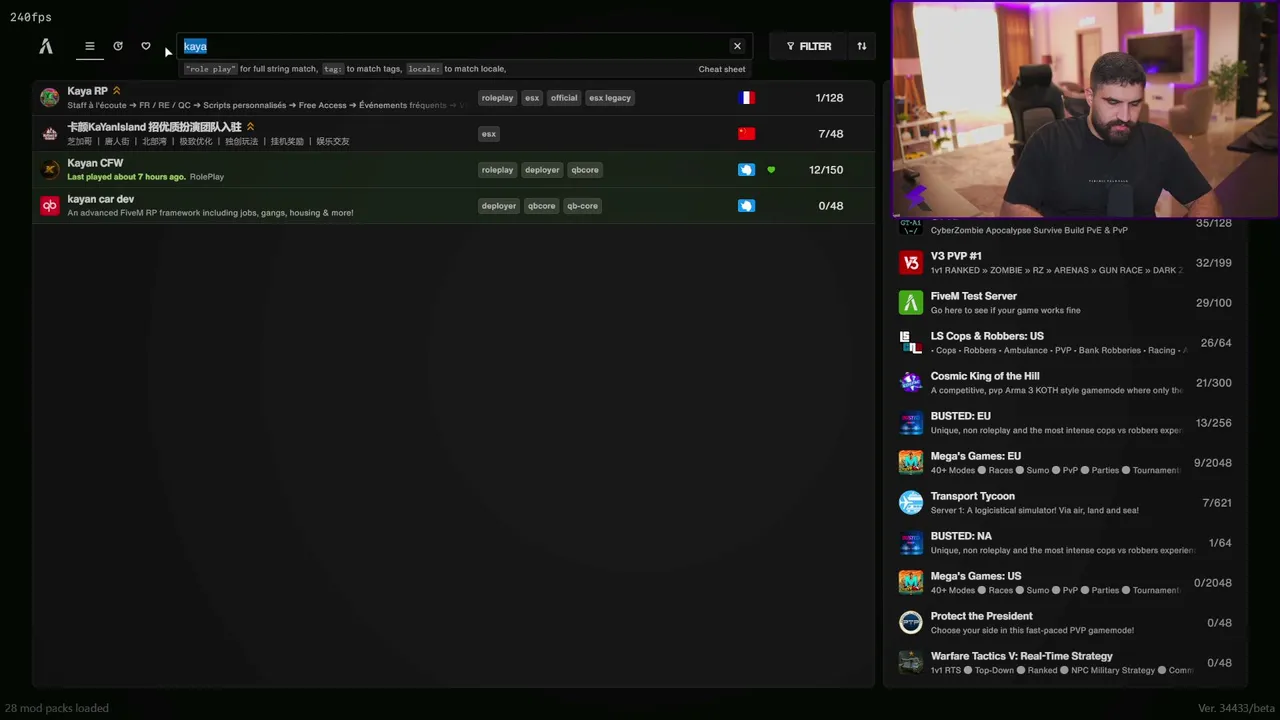Image resolution: width=1280 pixels, height=720 pixels.
Task: Click the Chinese flag on KayanIsland row
Action: coord(746,134)
